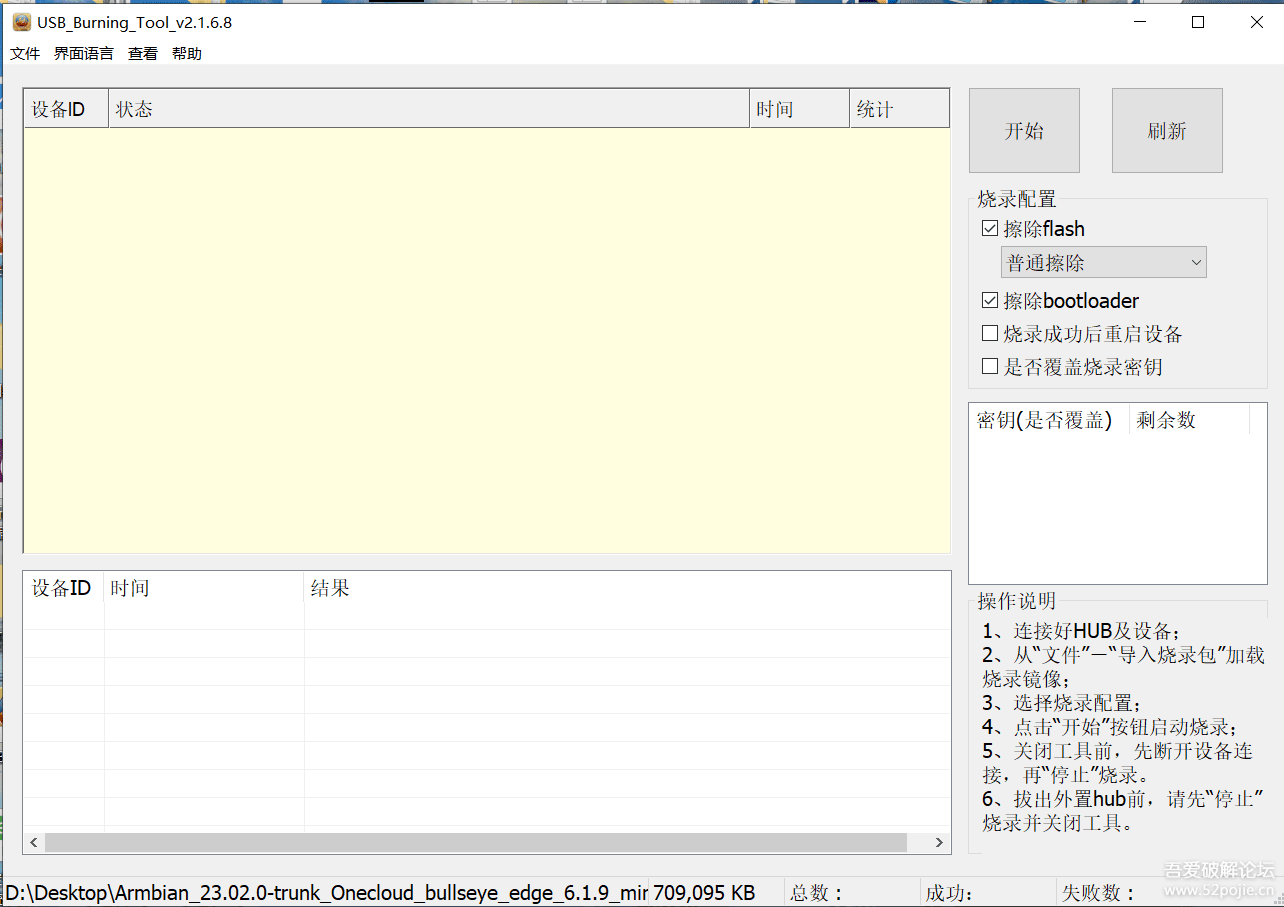Click the 剩余数 column header
The width and height of the screenshot is (1284, 907).
1190,420
